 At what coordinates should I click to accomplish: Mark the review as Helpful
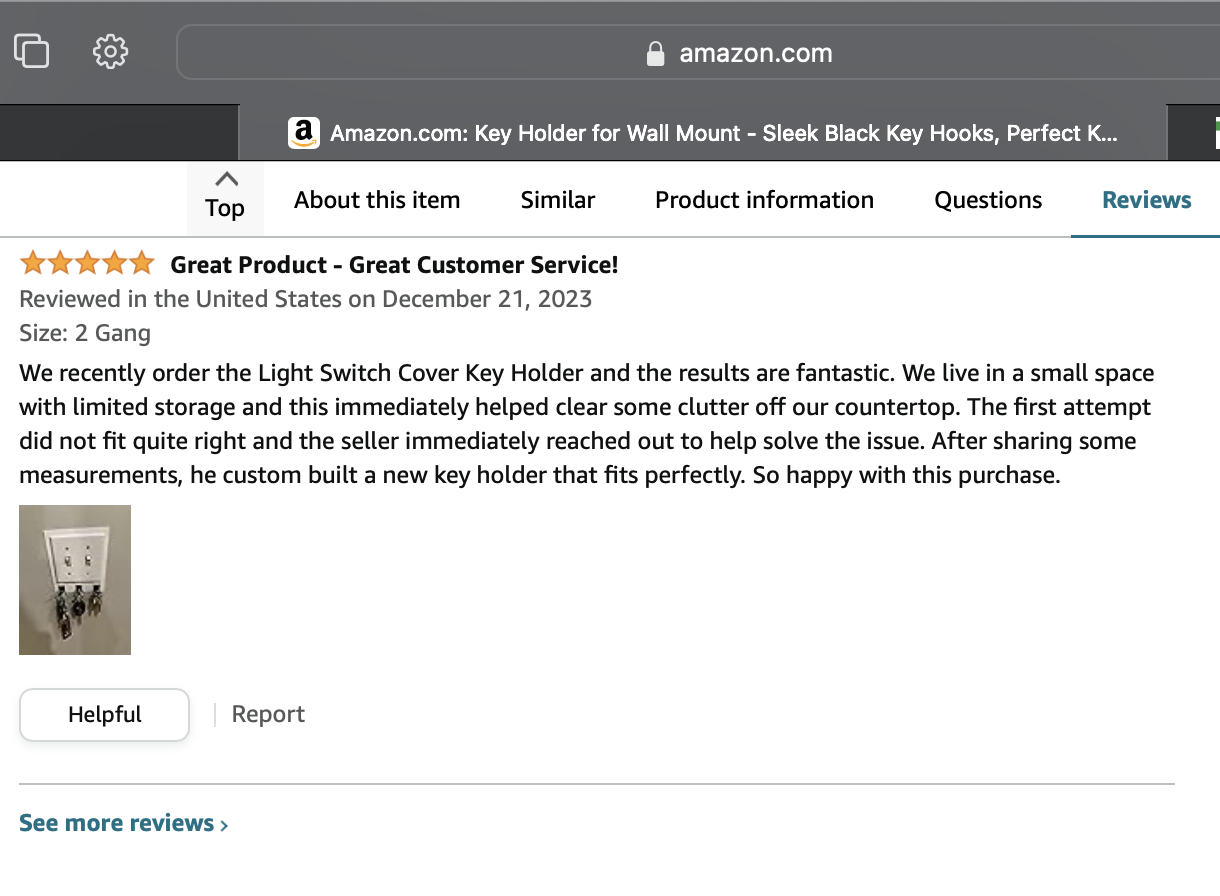[104, 714]
